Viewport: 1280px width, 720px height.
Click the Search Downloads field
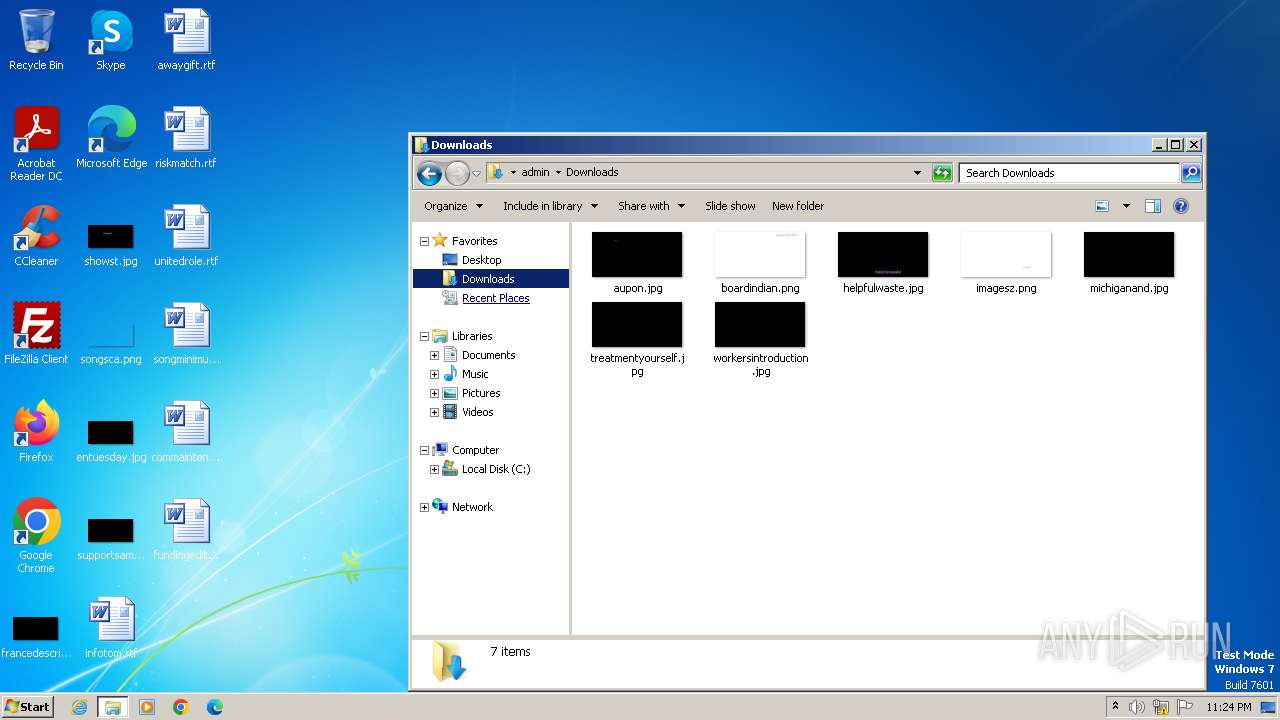click(1069, 173)
